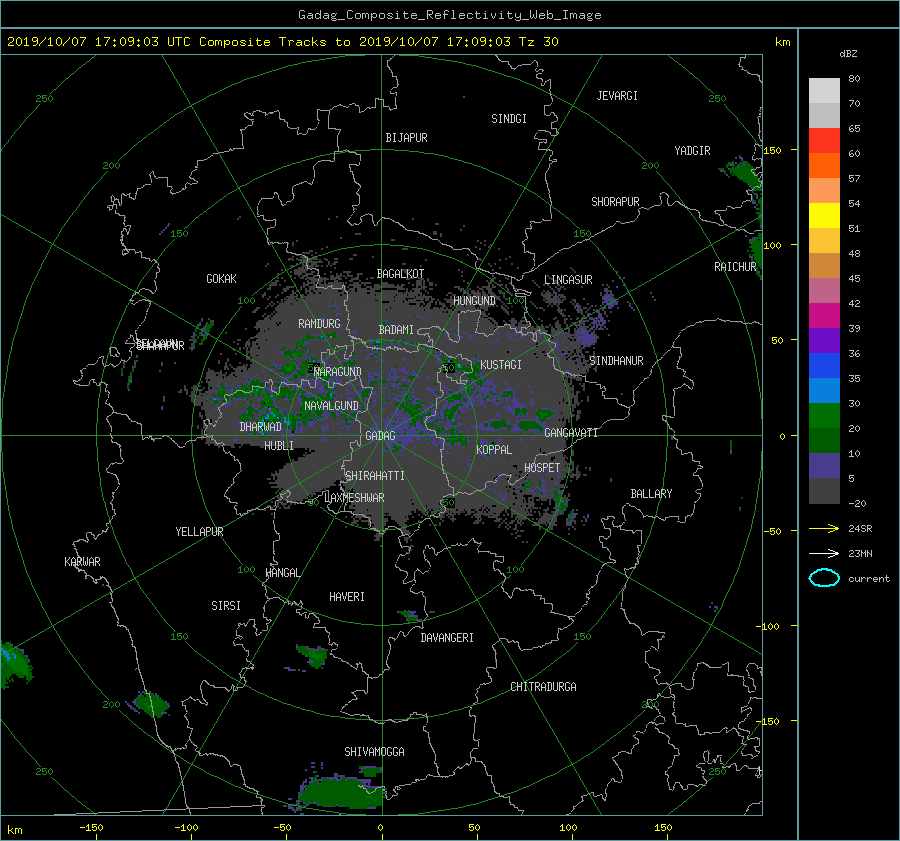Select the HUBLI label on map
900x841 pixels.
[x=279, y=446]
